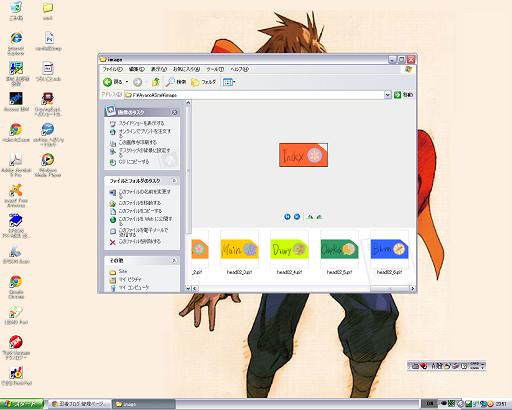
Task: Open マイ ピクチャ in Other places
Action: [130, 279]
